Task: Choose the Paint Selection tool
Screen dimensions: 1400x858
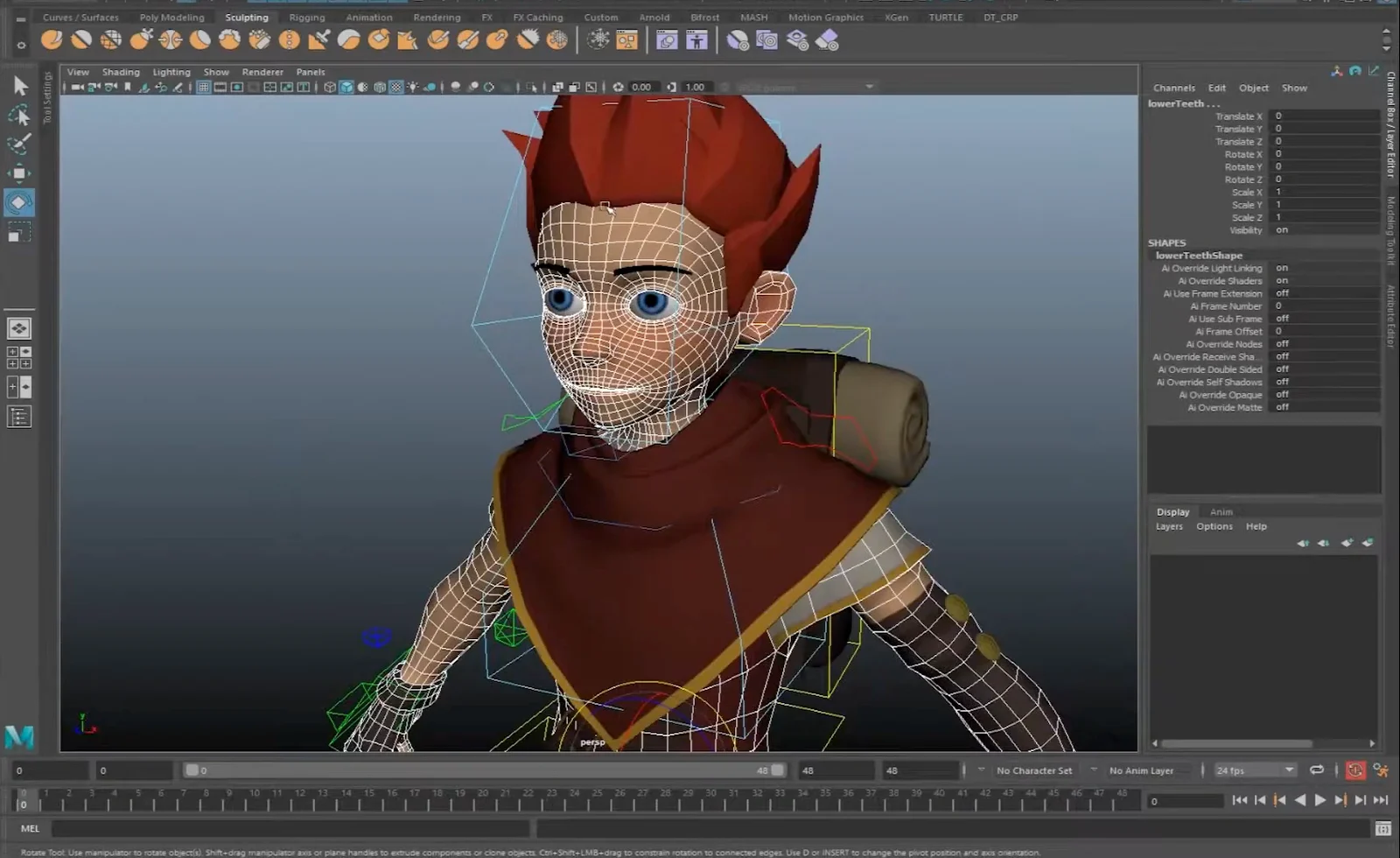Action: click(19, 144)
